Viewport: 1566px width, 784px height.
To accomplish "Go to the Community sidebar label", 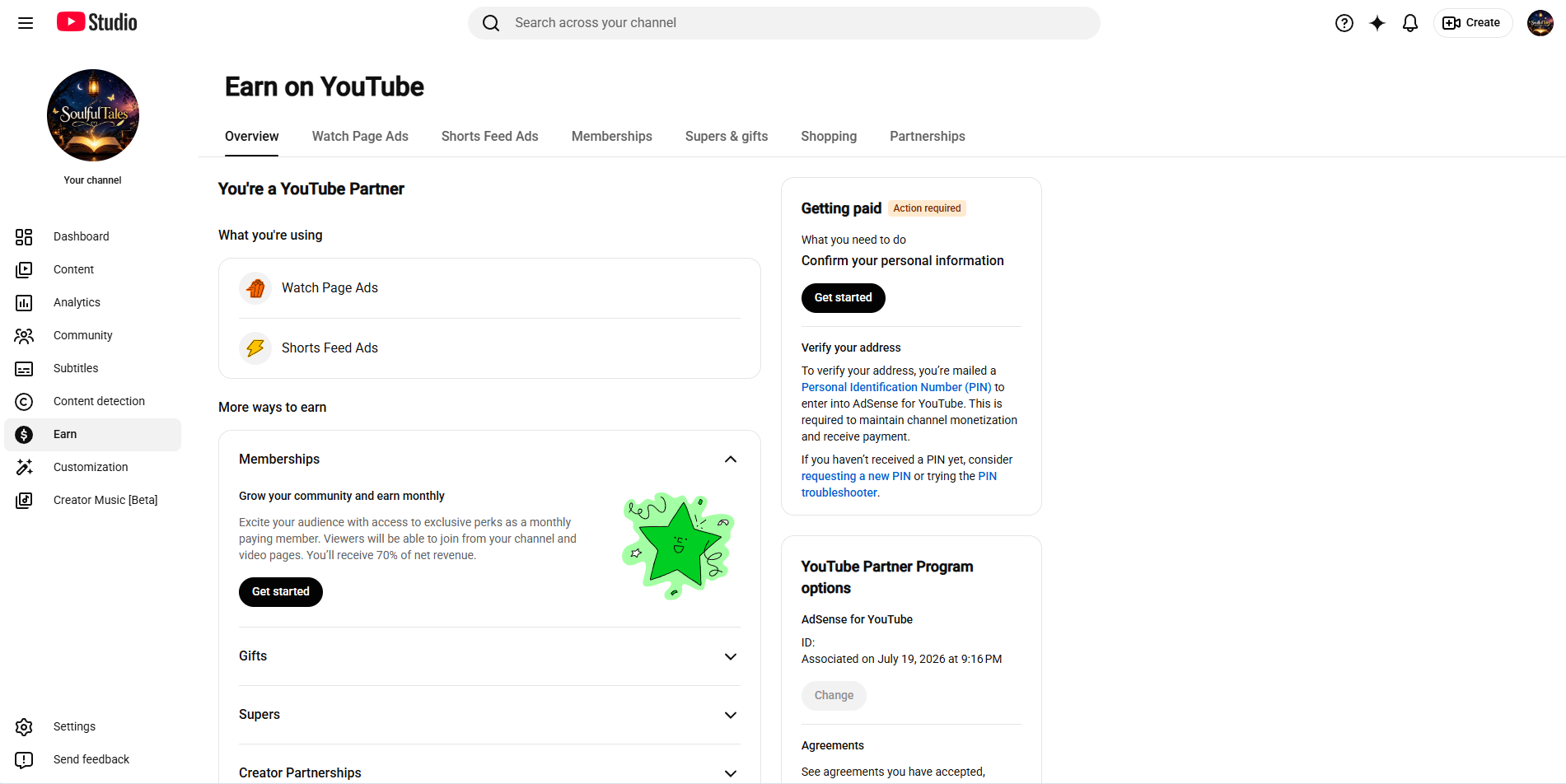I will click(x=83, y=336).
